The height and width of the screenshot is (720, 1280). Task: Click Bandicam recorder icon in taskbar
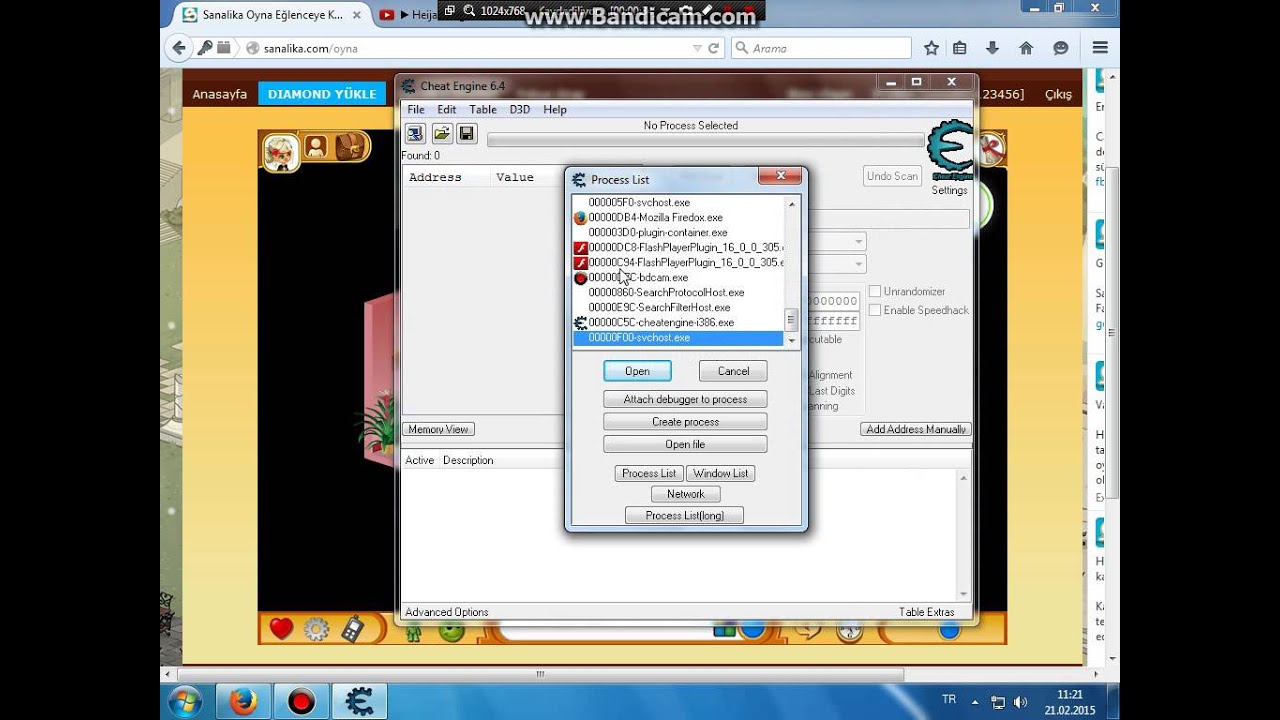tap(301, 701)
